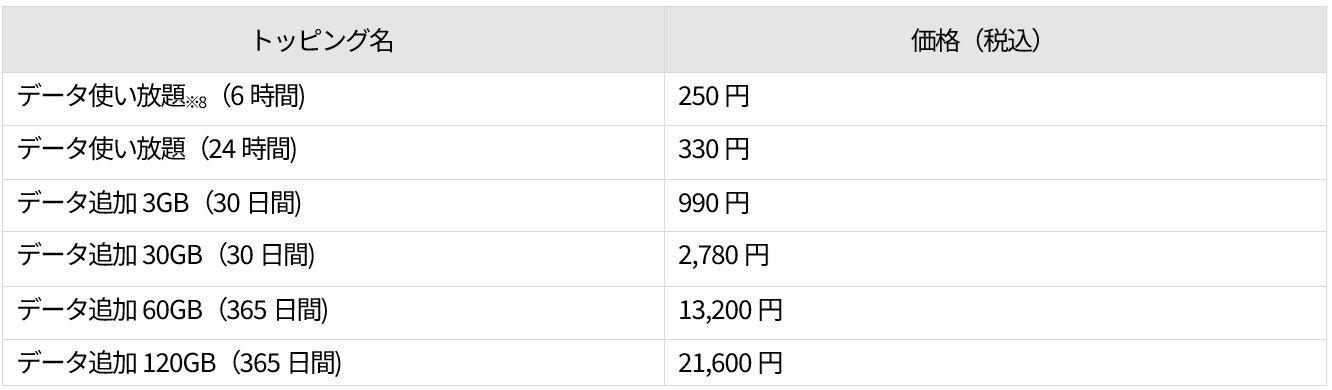The width and height of the screenshot is (1332, 390).
Task: Click the 990円 price cell
Action: point(995,204)
